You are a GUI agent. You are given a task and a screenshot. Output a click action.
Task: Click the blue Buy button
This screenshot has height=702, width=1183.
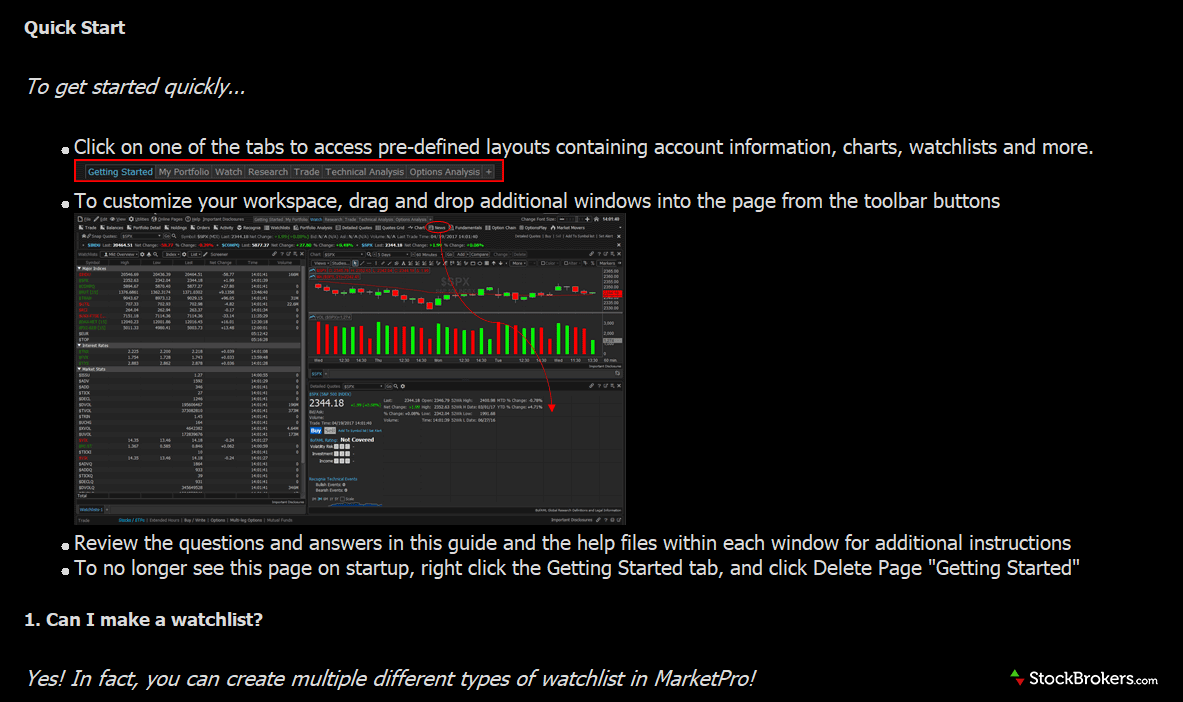(315, 430)
